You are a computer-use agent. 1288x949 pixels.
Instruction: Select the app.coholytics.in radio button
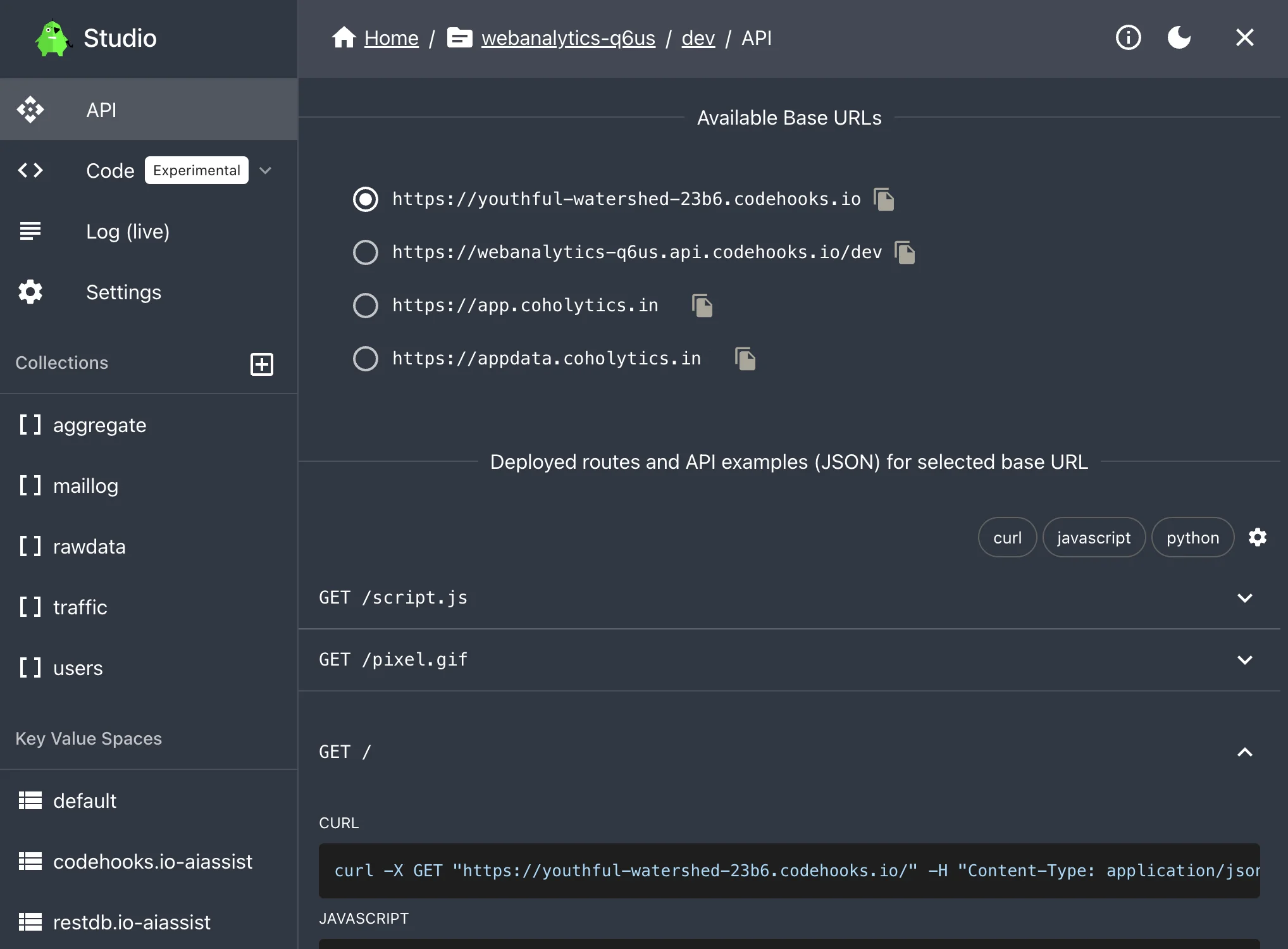[x=366, y=306]
